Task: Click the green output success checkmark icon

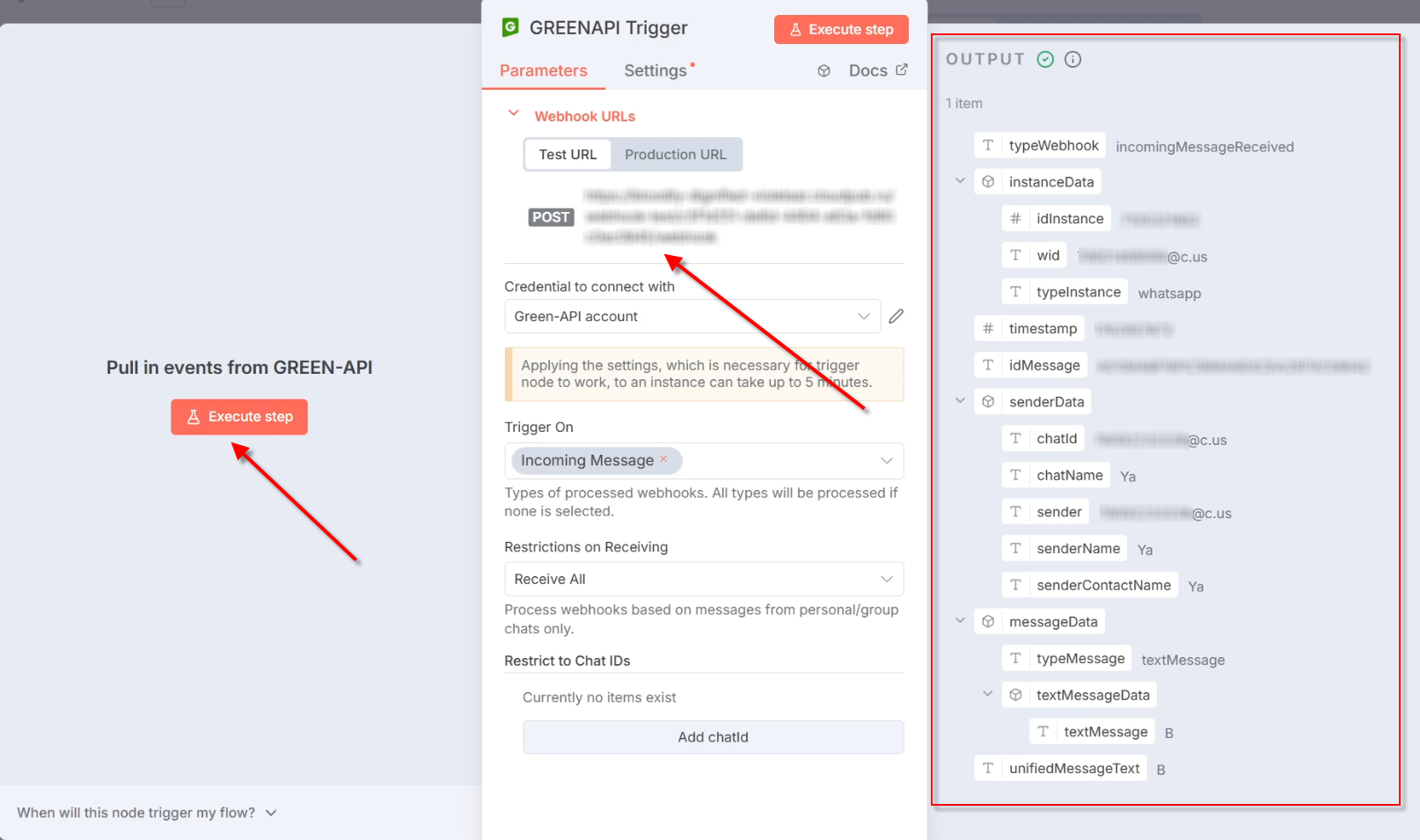Action: pos(1045,60)
